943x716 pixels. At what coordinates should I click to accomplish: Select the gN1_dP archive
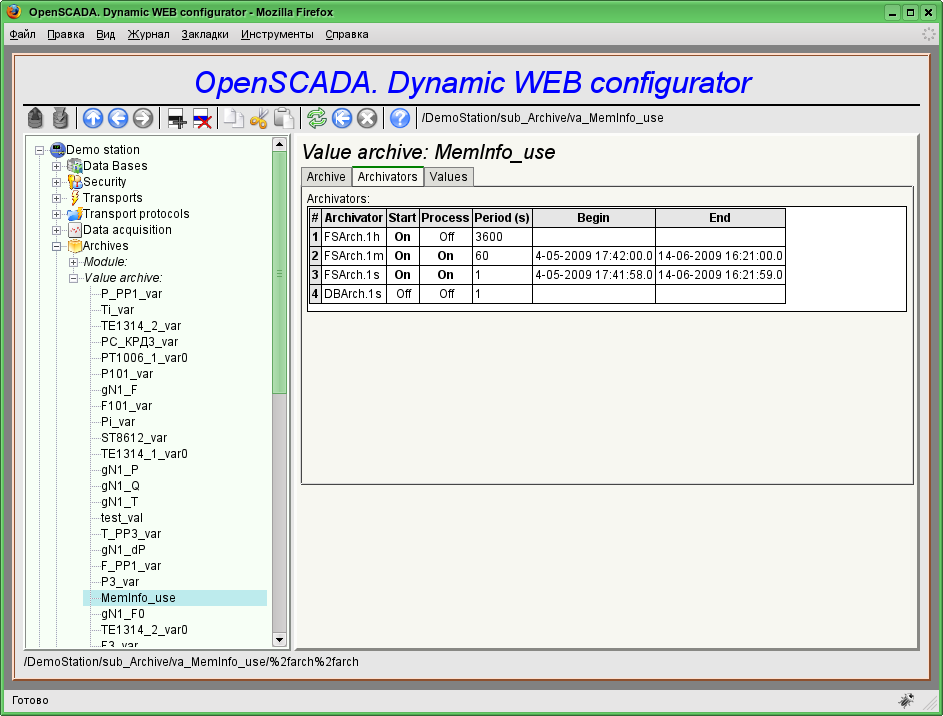123,550
